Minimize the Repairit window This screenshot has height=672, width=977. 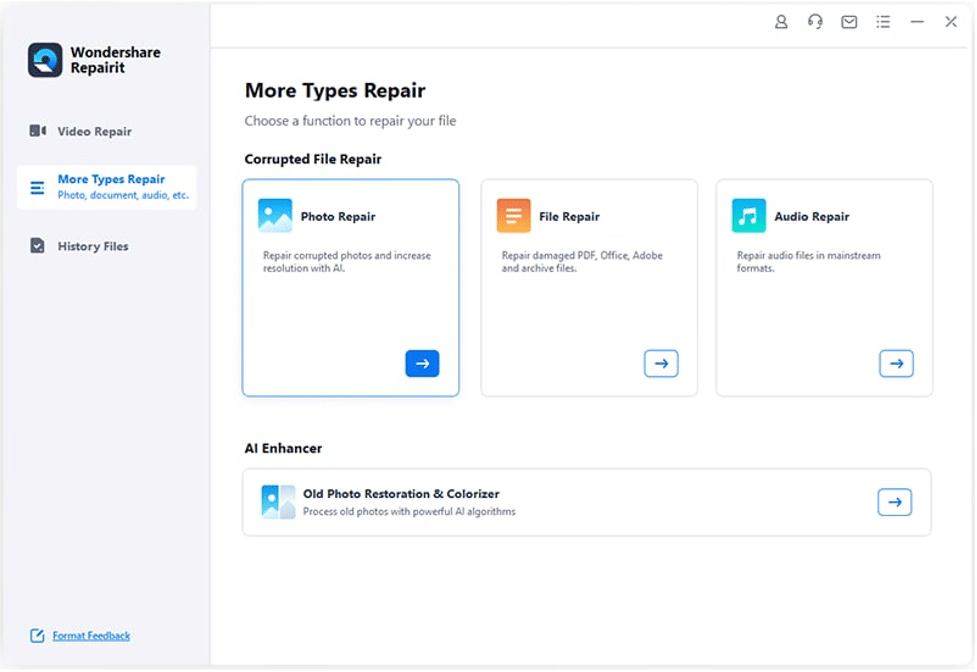[x=917, y=22]
